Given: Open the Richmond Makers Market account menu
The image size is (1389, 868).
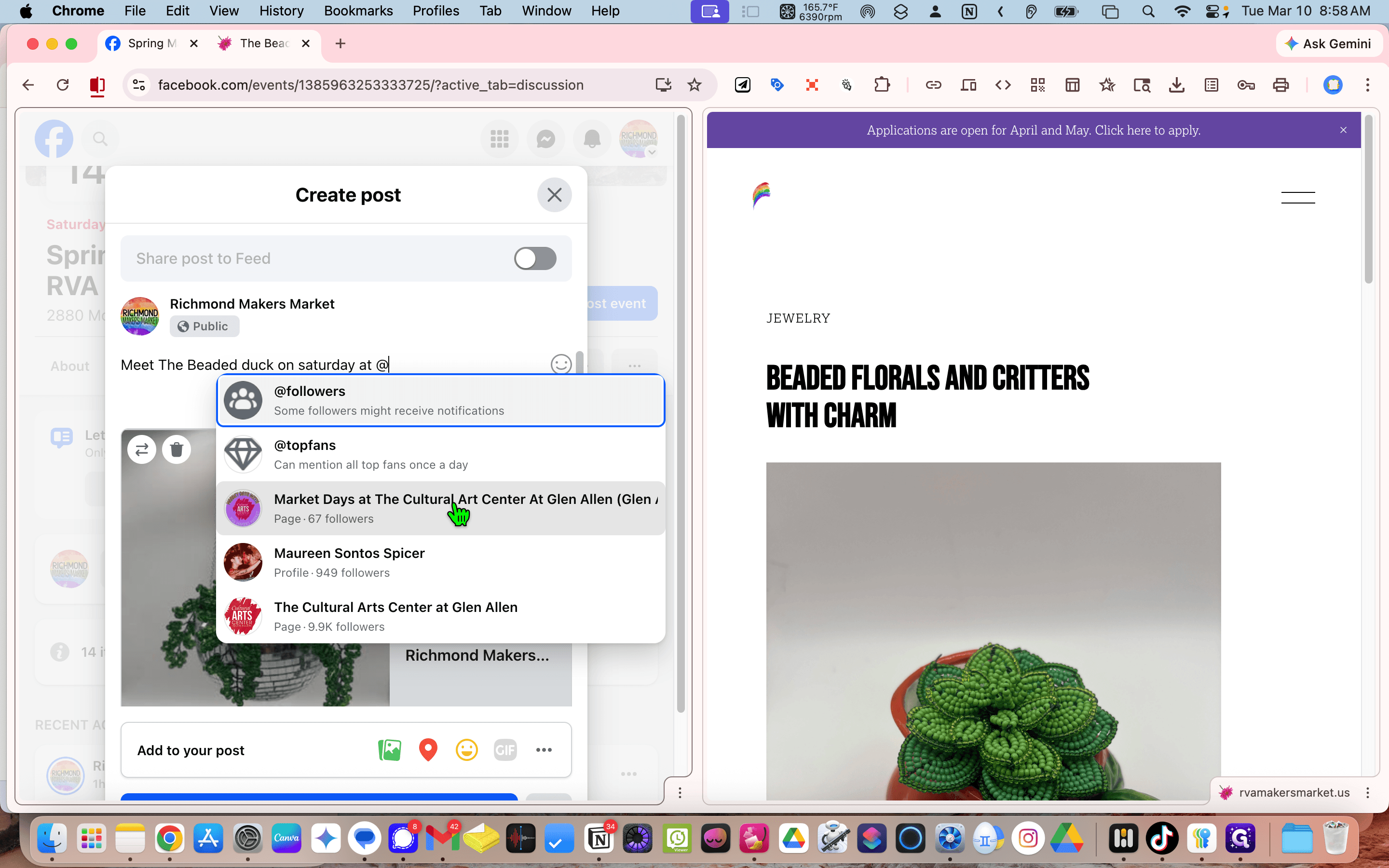Looking at the screenshot, I should (x=638, y=139).
